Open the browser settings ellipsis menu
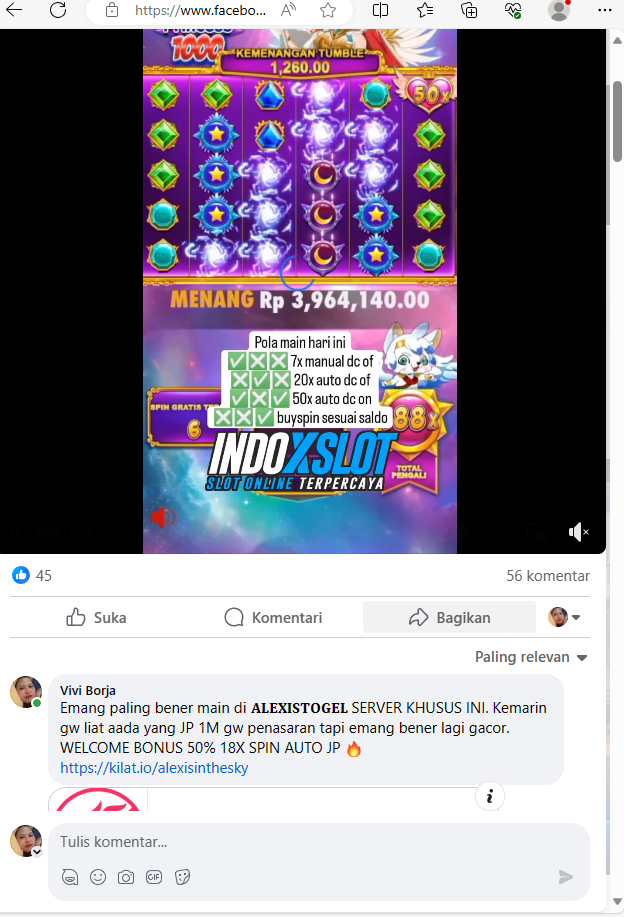 (605, 10)
